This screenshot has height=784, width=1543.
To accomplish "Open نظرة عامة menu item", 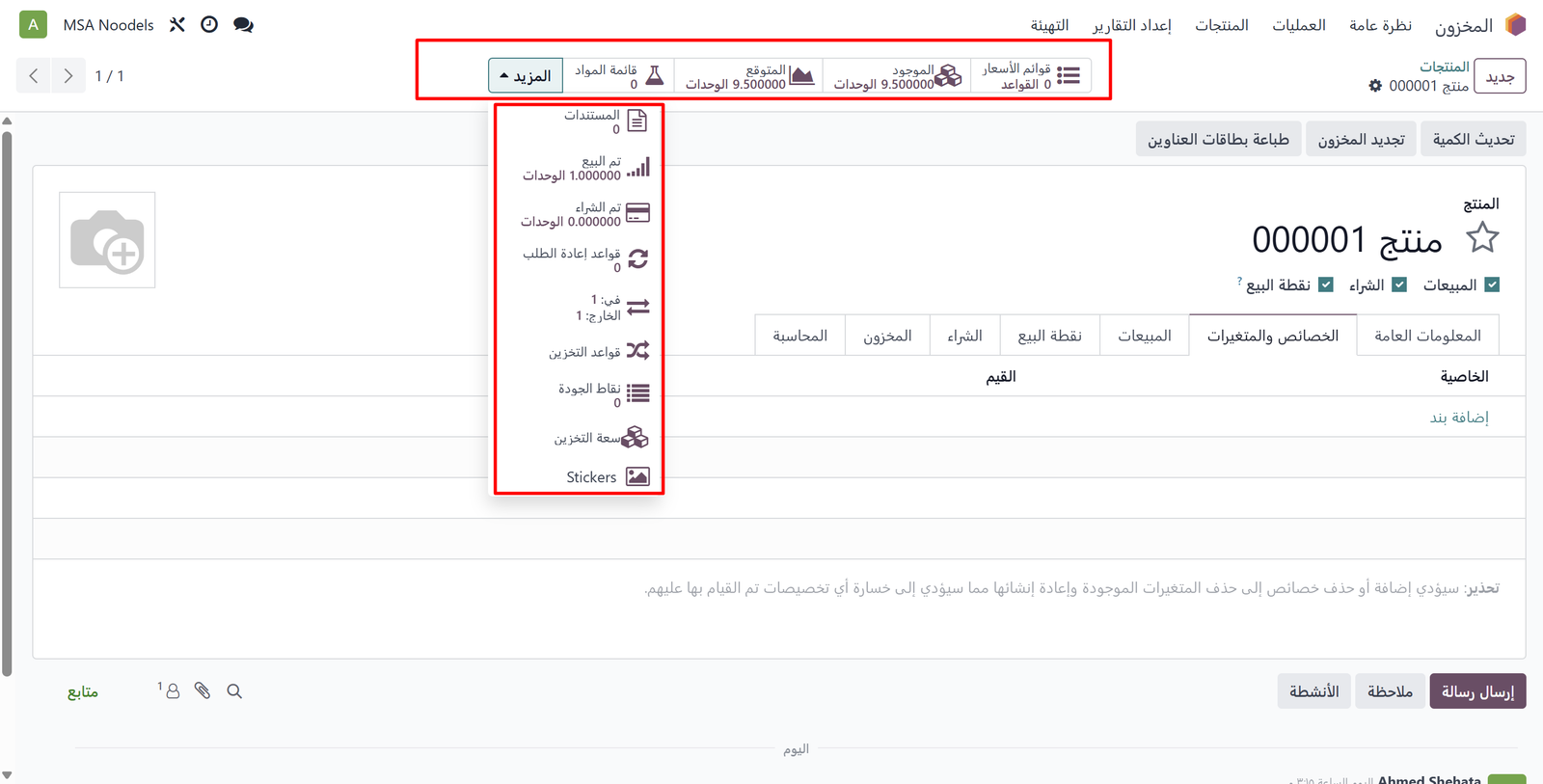I will pyautogui.click(x=1380, y=25).
